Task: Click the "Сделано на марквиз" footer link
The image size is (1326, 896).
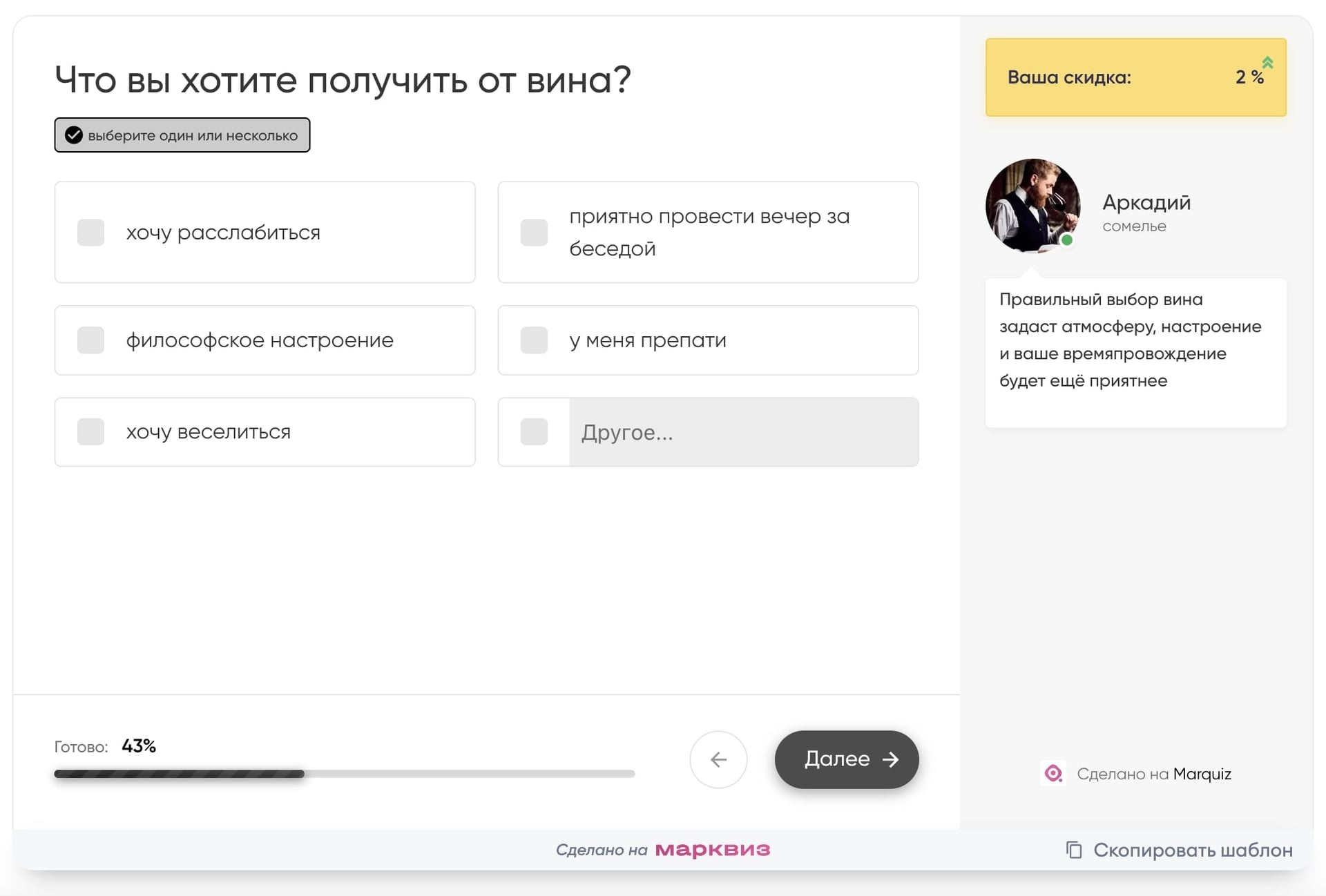Action: (663, 850)
